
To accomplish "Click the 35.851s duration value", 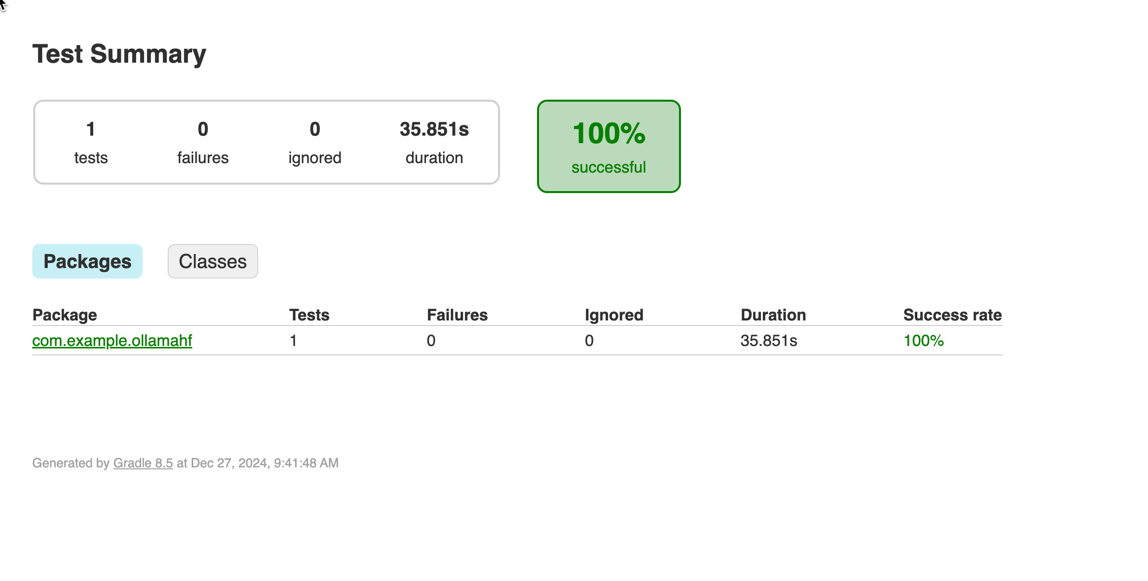I will (434, 128).
